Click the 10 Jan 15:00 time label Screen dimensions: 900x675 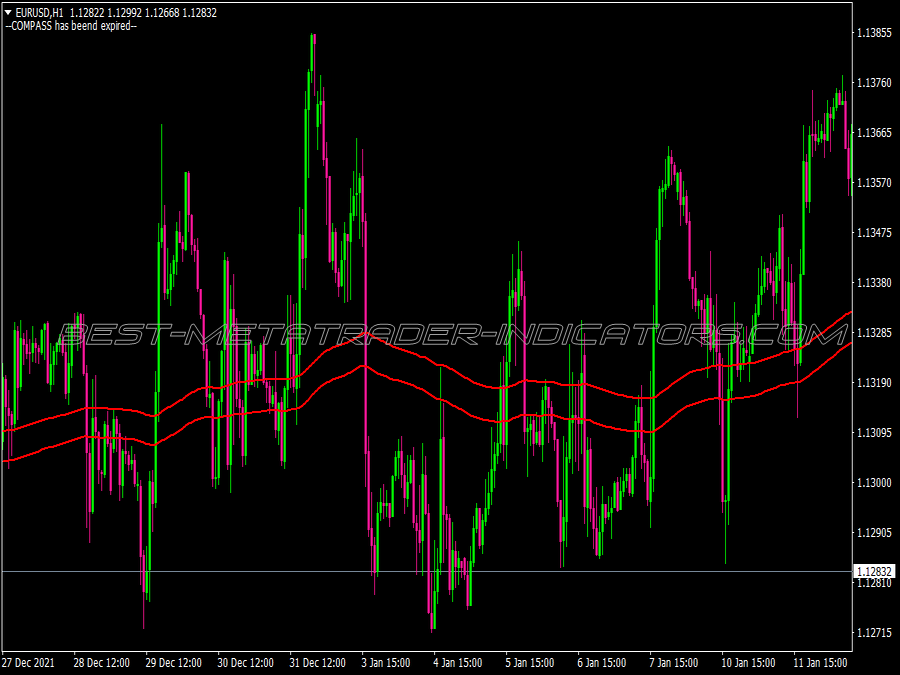tap(748, 663)
